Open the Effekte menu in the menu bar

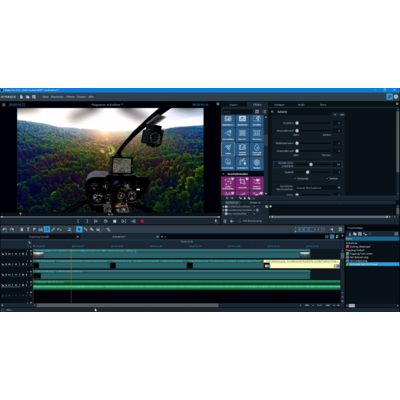pyautogui.click(x=70, y=97)
